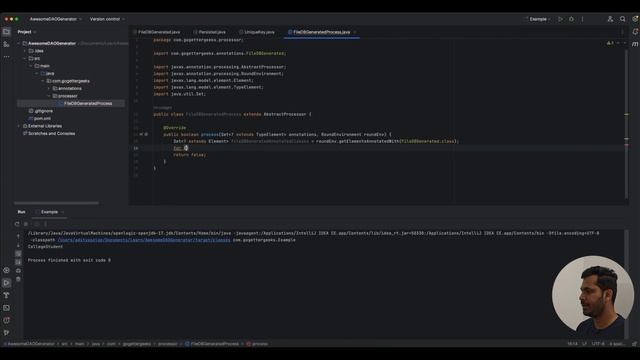Run the Example configuration with play icon
This screenshot has width=640, height=360.
tap(560, 19)
